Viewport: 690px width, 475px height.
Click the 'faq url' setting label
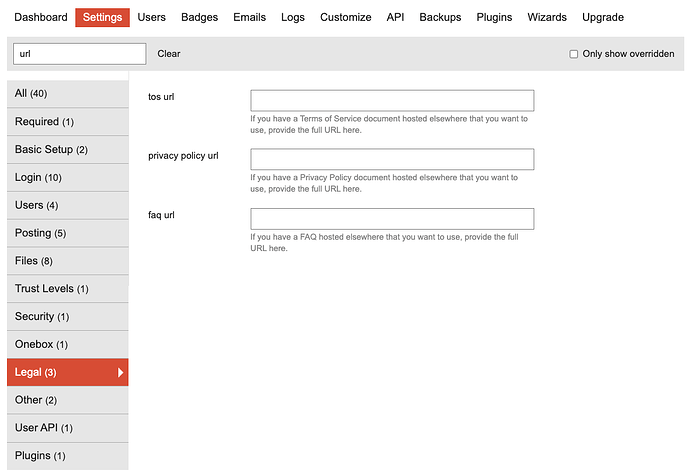tap(161, 215)
